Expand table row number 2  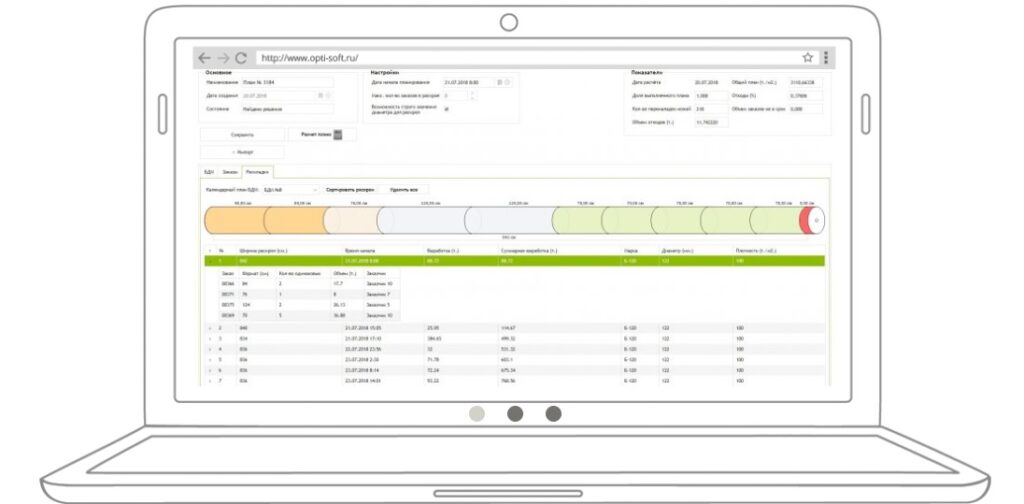click(x=210, y=328)
